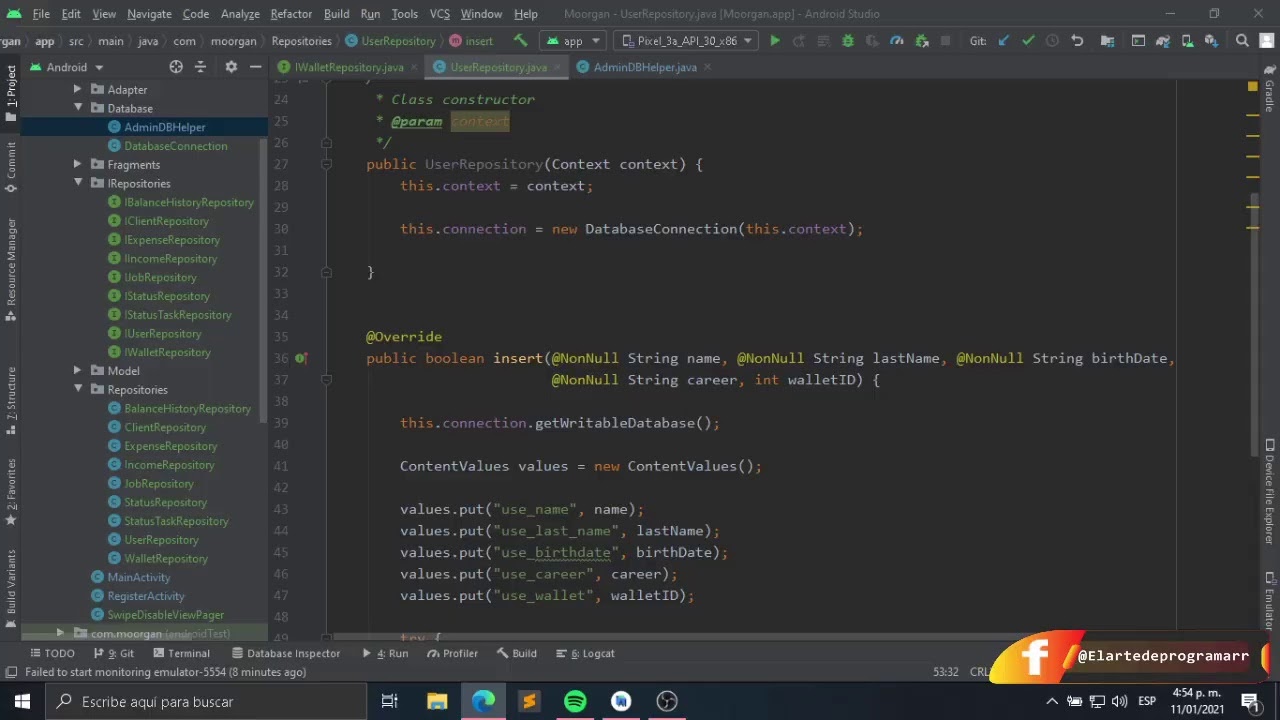Expand the Fragments folder
Screen dimensions: 1280x720
[x=78, y=164]
